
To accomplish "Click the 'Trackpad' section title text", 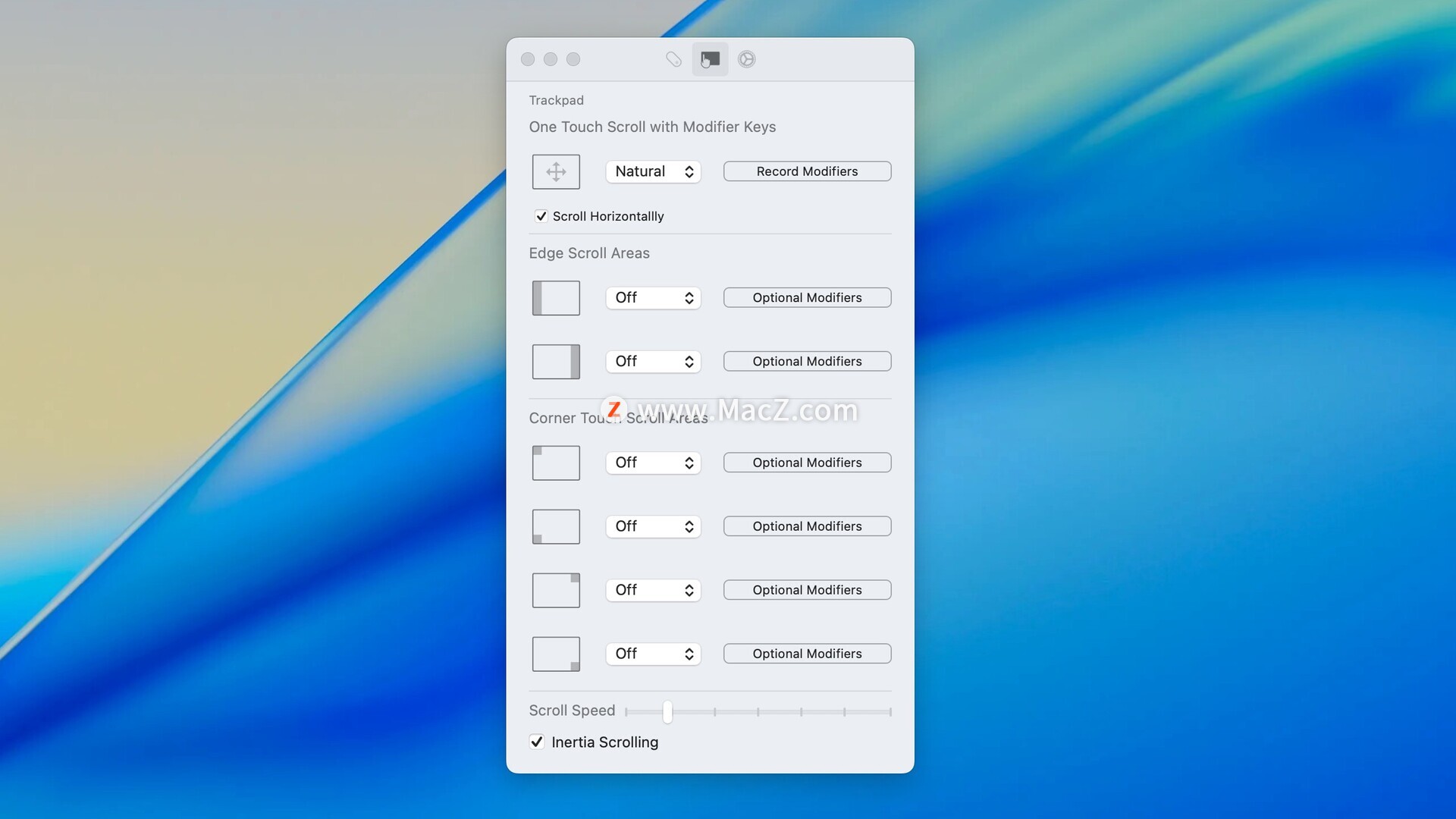I will (556, 100).
